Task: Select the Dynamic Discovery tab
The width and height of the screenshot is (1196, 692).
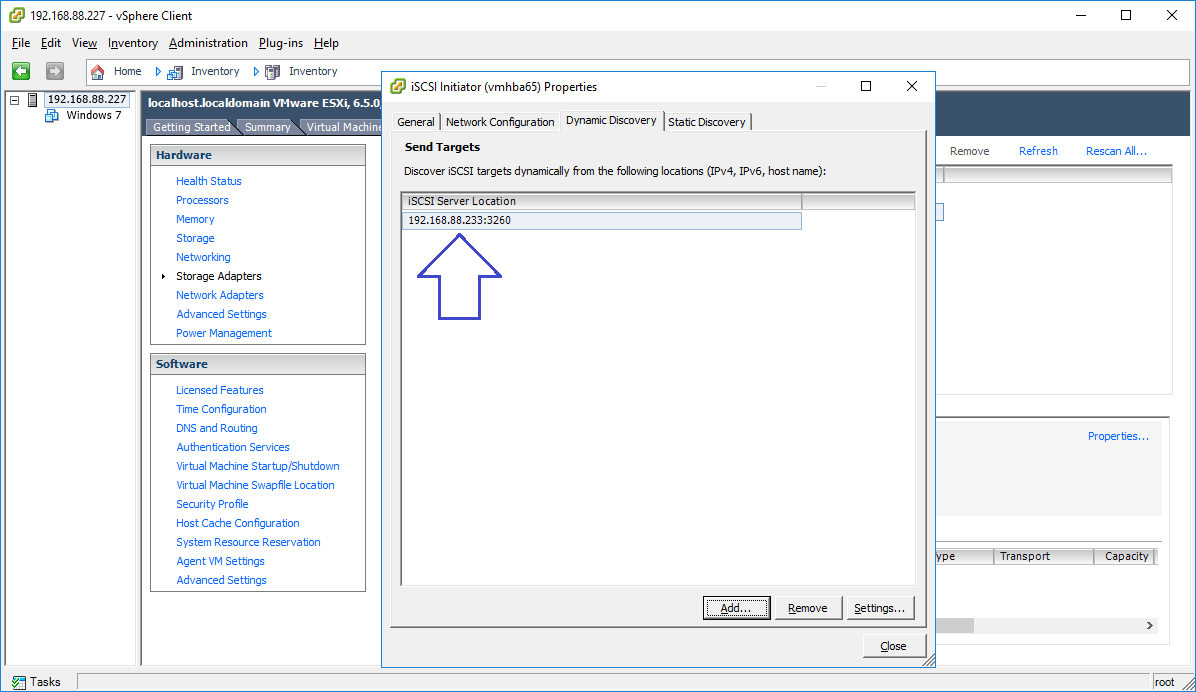Action: 611,121
